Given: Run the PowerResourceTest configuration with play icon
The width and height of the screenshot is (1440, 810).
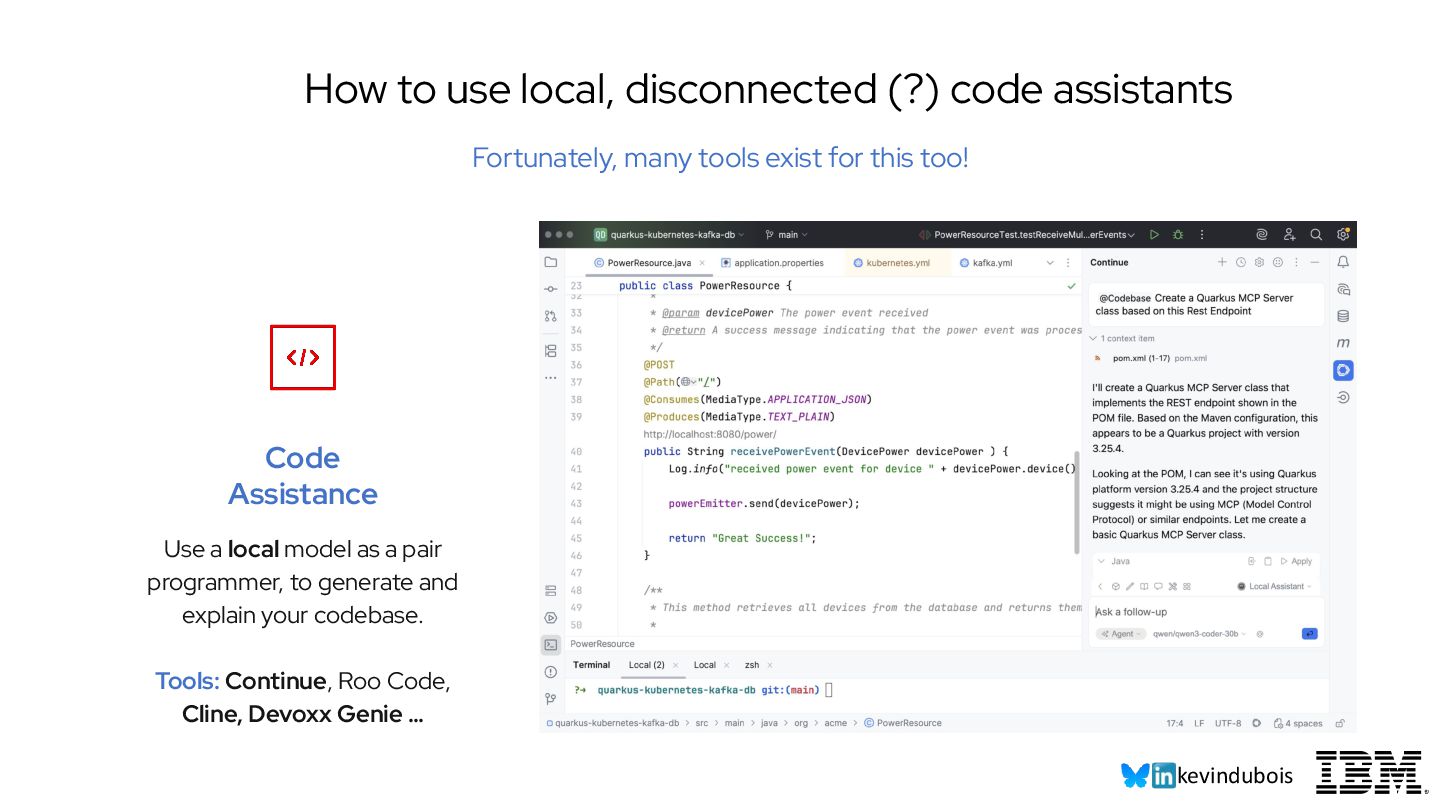Looking at the screenshot, I should pyautogui.click(x=1154, y=235).
